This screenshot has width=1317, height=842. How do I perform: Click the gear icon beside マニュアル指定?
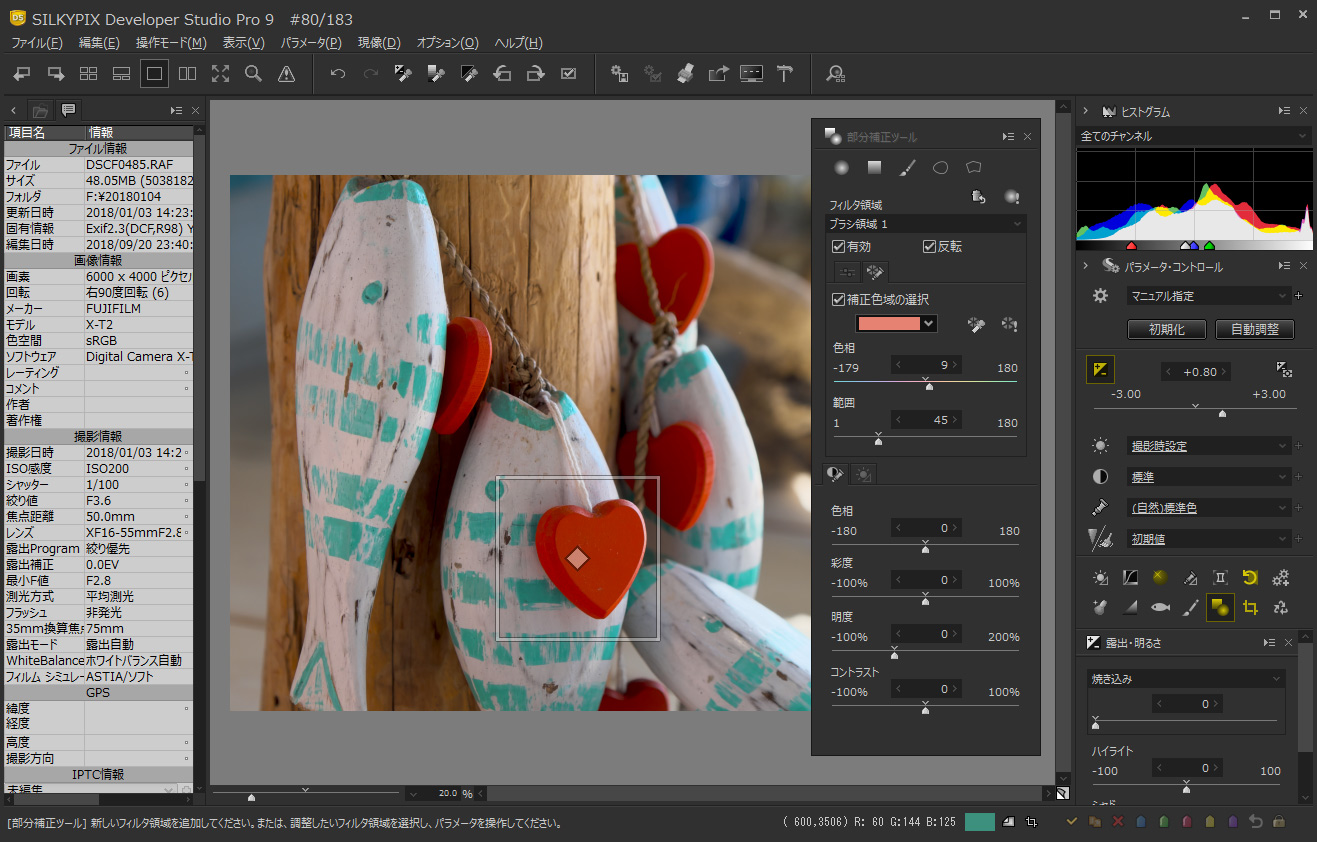pyautogui.click(x=1101, y=296)
